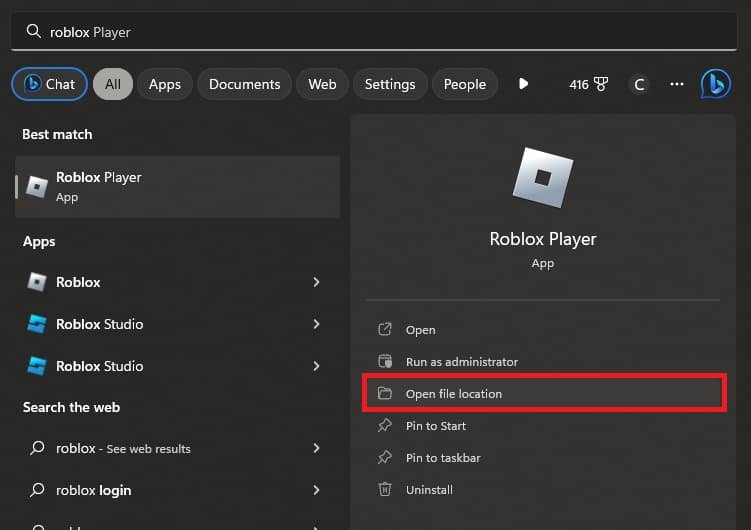Viewport: 751px width, 530px height.
Task: Click the Bing icon in top right
Action: pyautogui.click(x=715, y=84)
